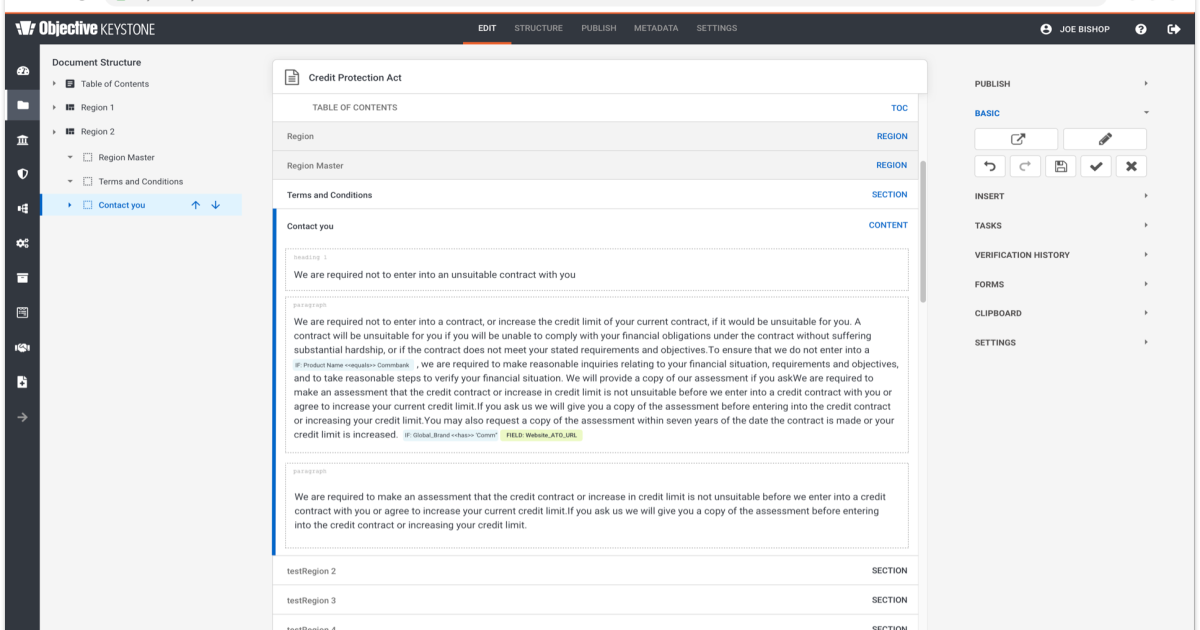The height and width of the screenshot is (630, 1200).
Task: Collapse the Region Master tree node
Action: tap(69, 157)
